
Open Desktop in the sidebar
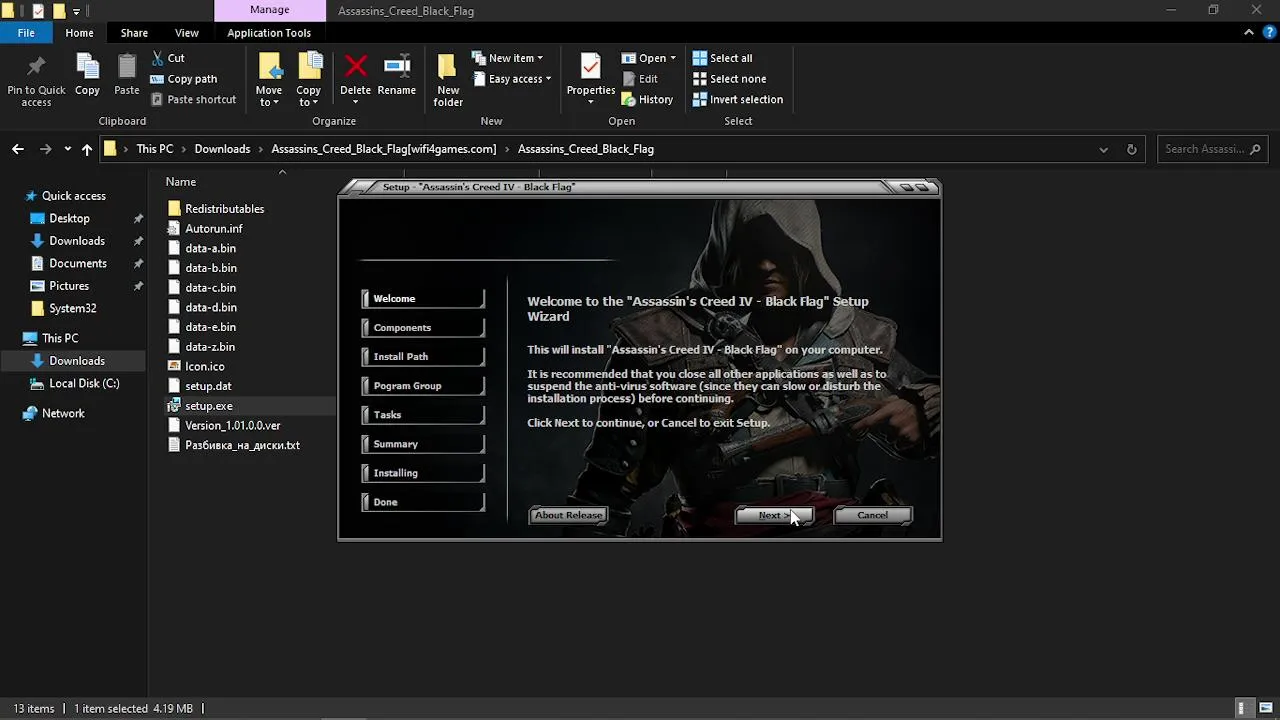(x=69, y=218)
